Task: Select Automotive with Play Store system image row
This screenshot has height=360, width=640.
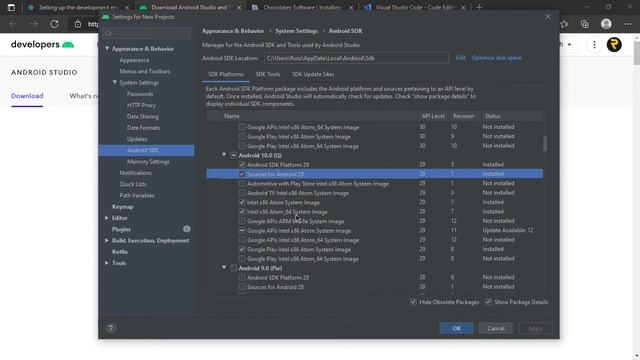Action: [375, 183]
